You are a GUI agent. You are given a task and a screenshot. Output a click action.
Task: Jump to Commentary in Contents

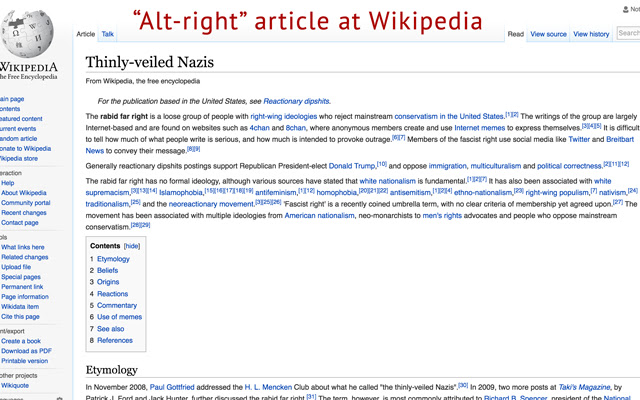point(117,305)
